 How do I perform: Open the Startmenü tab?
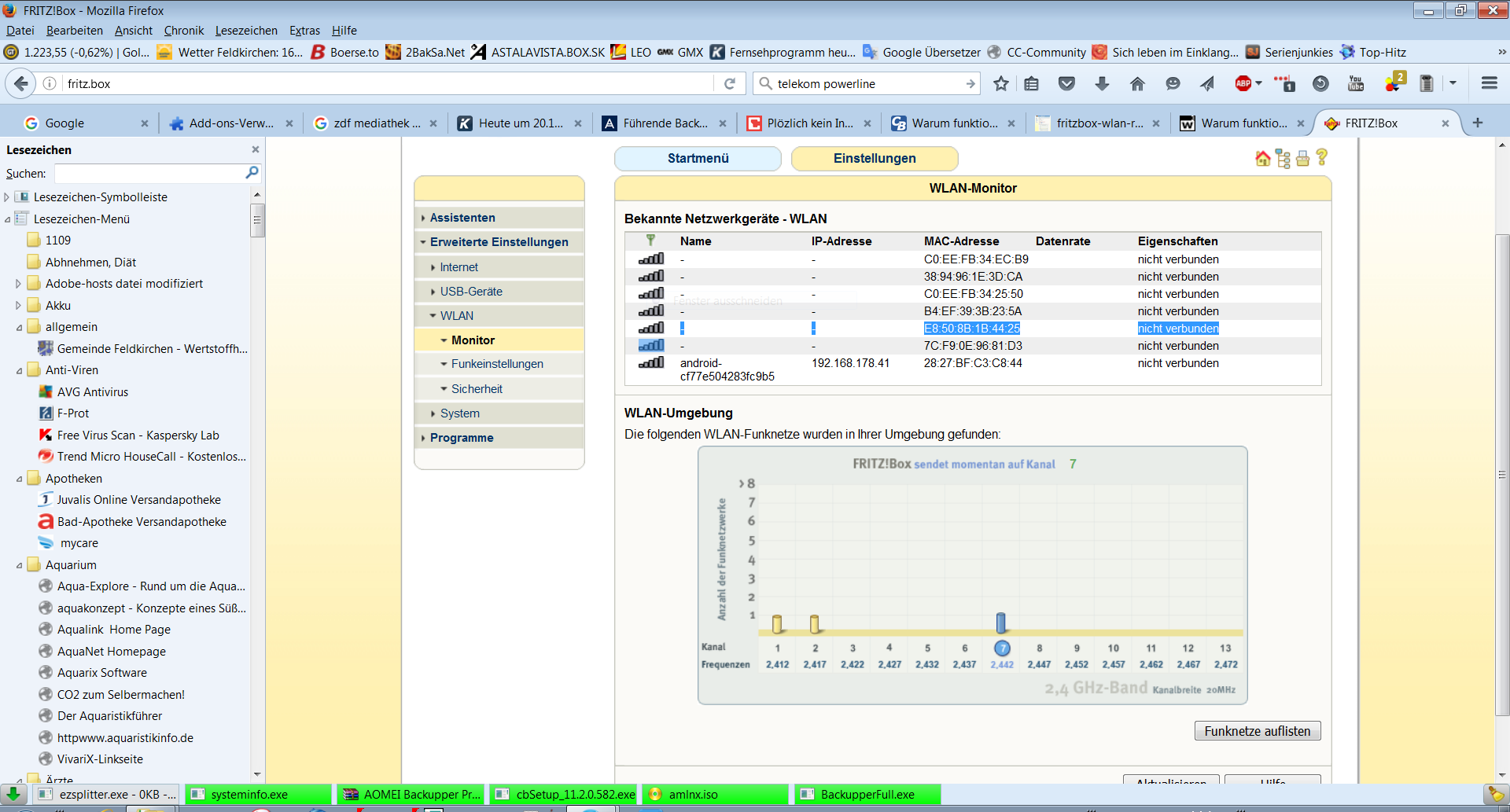tap(698, 158)
